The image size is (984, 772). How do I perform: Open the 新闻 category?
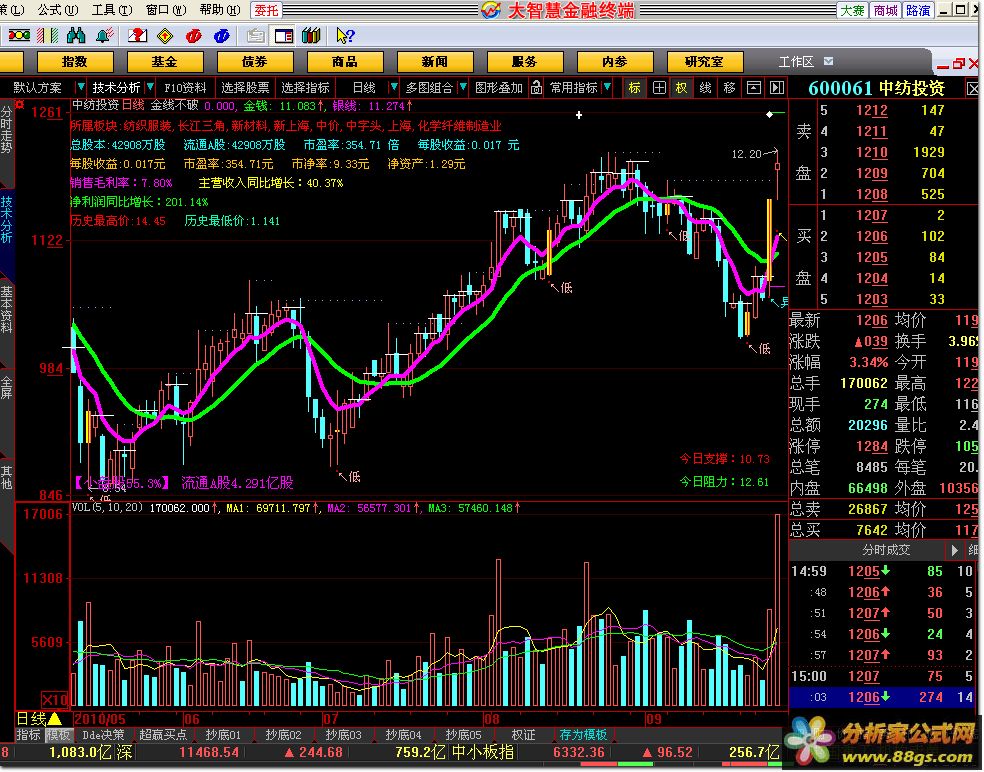(x=435, y=62)
